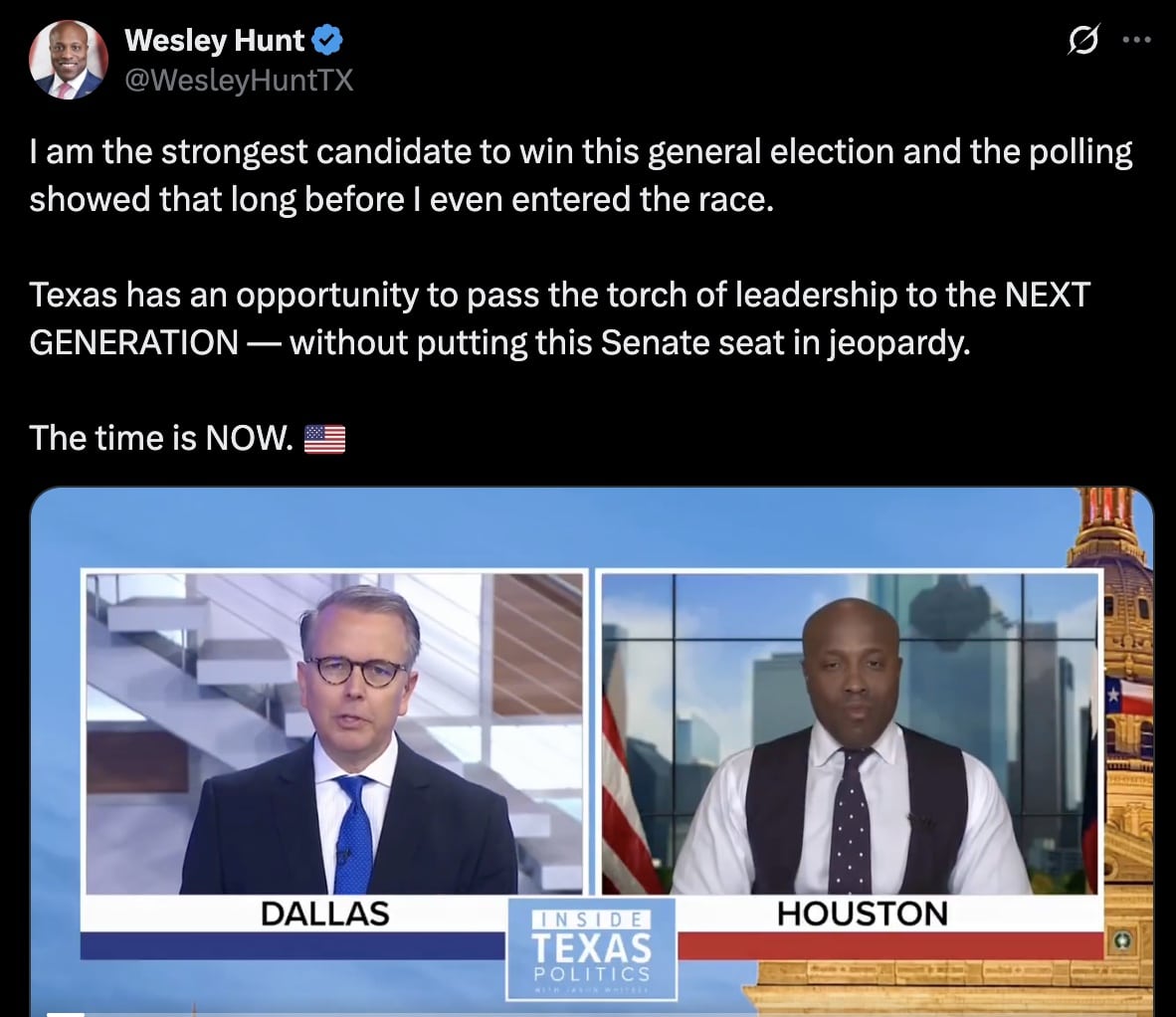Open the three-dot more options menu
The height and width of the screenshot is (1017, 1176).
click(1136, 41)
